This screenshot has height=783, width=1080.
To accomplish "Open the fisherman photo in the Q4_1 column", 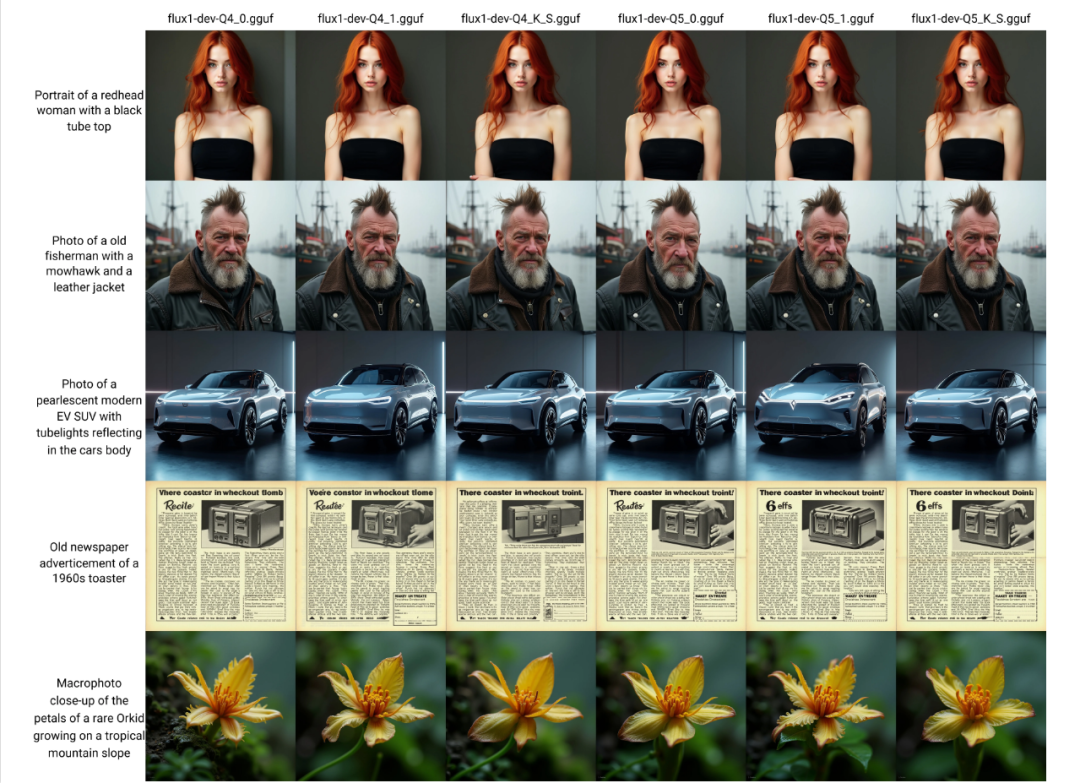I will pyautogui.click(x=371, y=255).
